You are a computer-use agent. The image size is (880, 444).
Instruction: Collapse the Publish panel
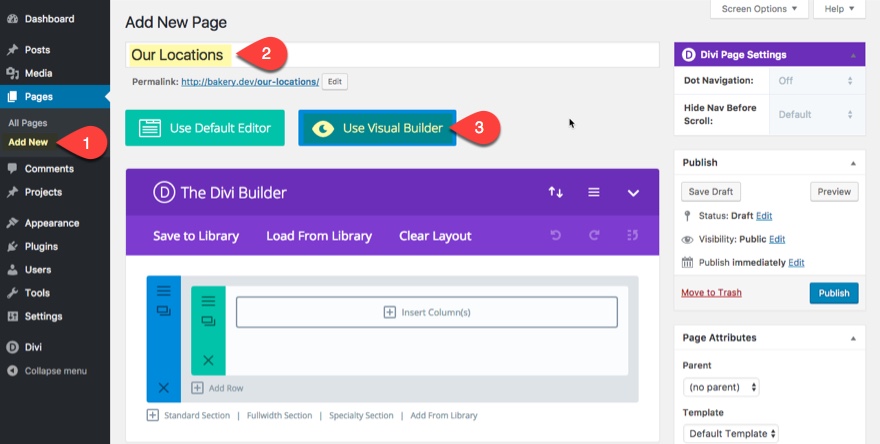click(x=853, y=163)
